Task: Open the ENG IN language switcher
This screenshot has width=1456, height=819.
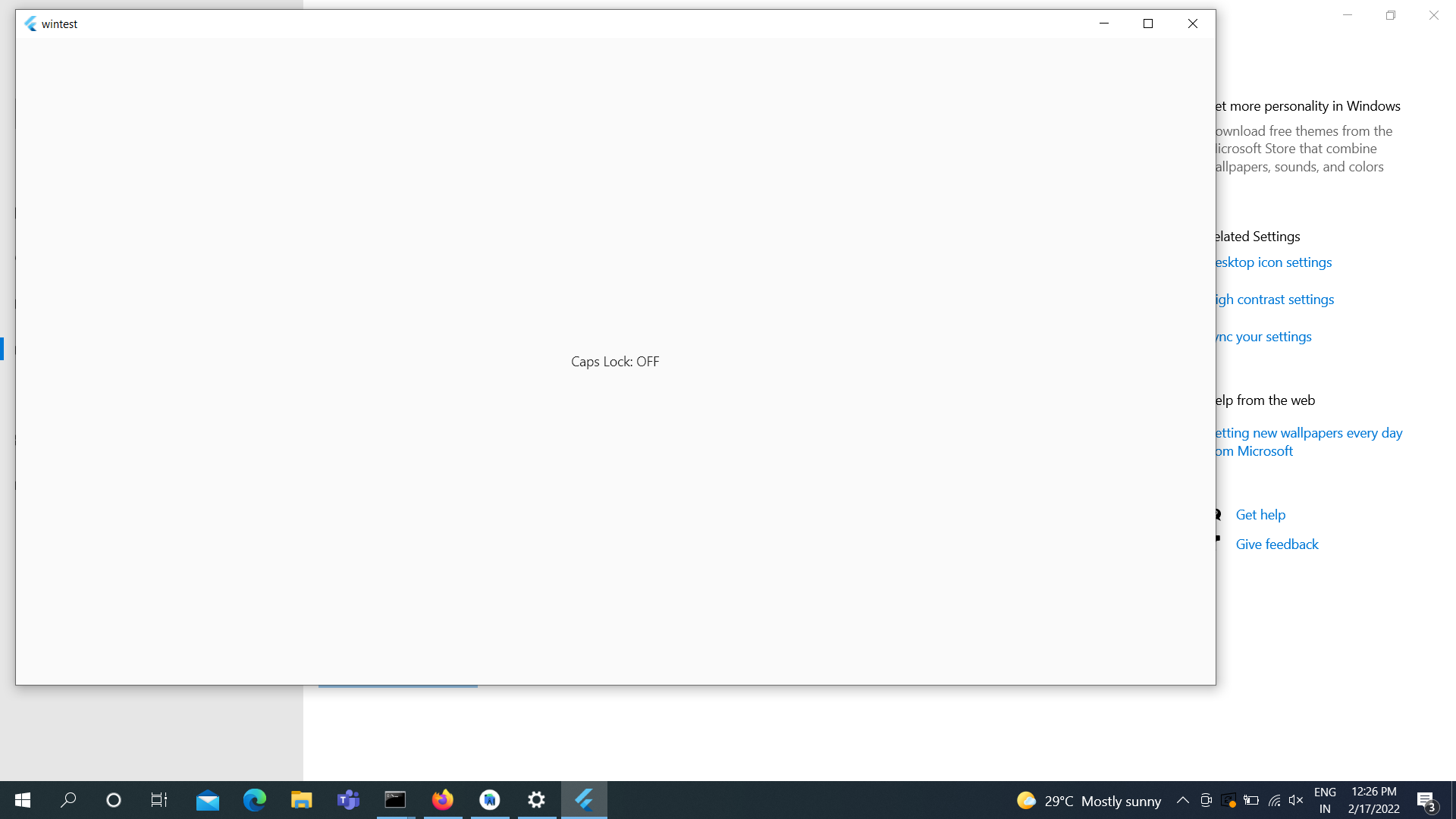Action: tap(1325, 800)
